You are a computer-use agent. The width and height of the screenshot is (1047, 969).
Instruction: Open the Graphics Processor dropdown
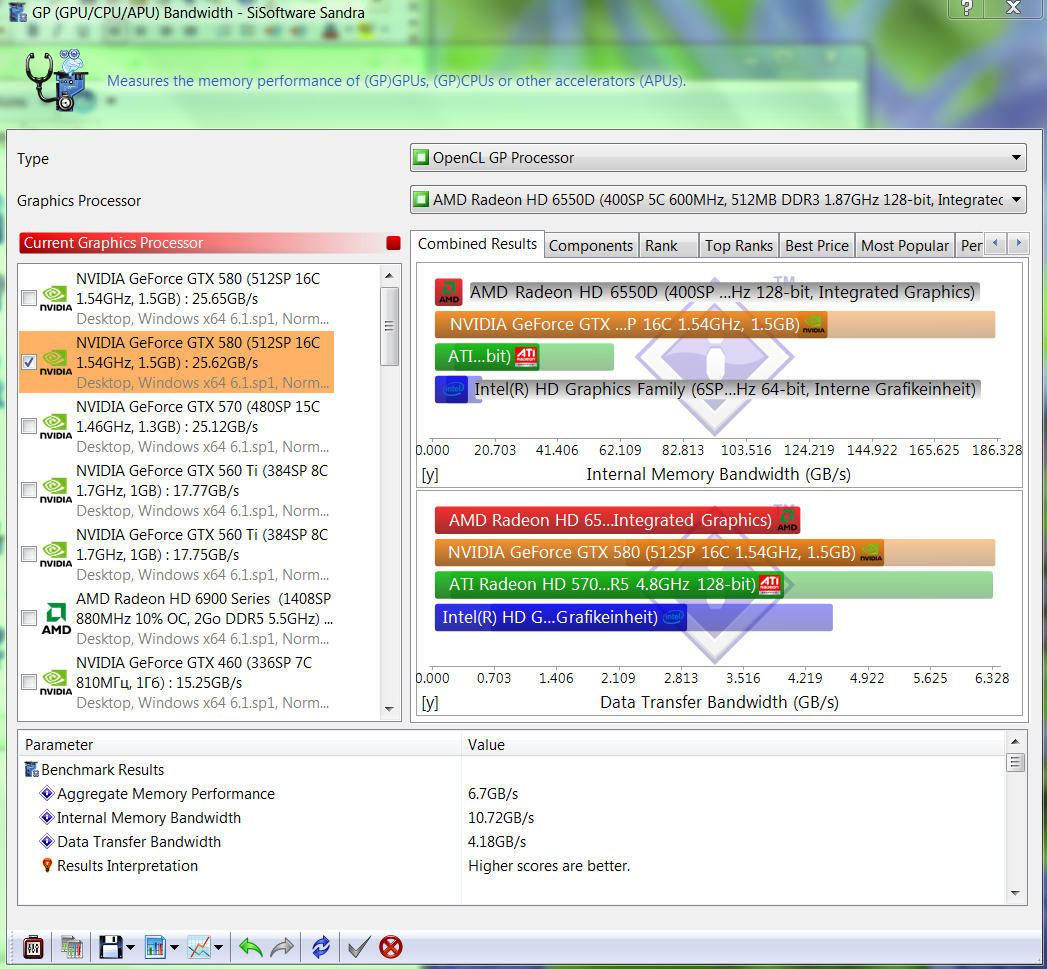(718, 199)
